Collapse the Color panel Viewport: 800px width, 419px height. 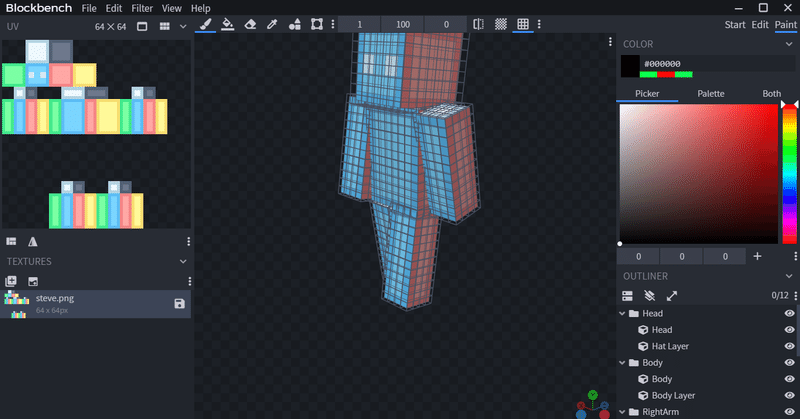[x=789, y=44]
